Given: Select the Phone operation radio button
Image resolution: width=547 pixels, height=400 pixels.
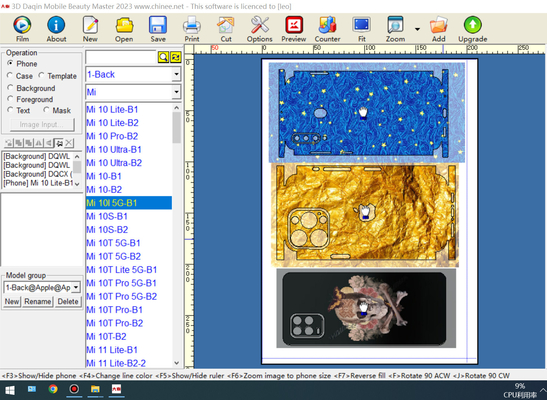Looking at the screenshot, I should [10, 63].
